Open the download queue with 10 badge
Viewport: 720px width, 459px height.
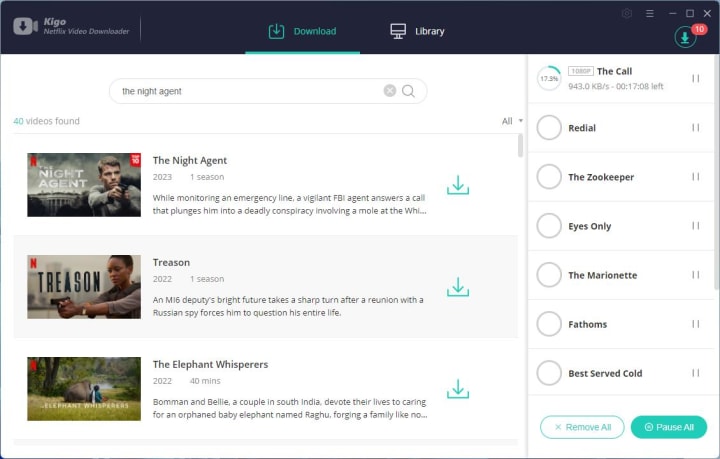[x=685, y=37]
